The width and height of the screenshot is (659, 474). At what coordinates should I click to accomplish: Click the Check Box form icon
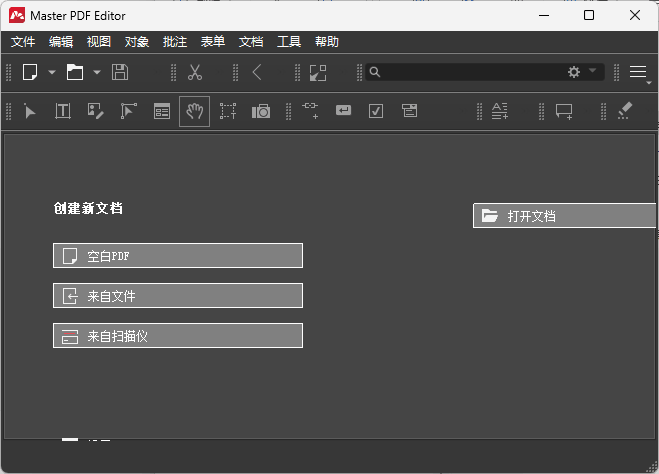[x=376, y=111]
